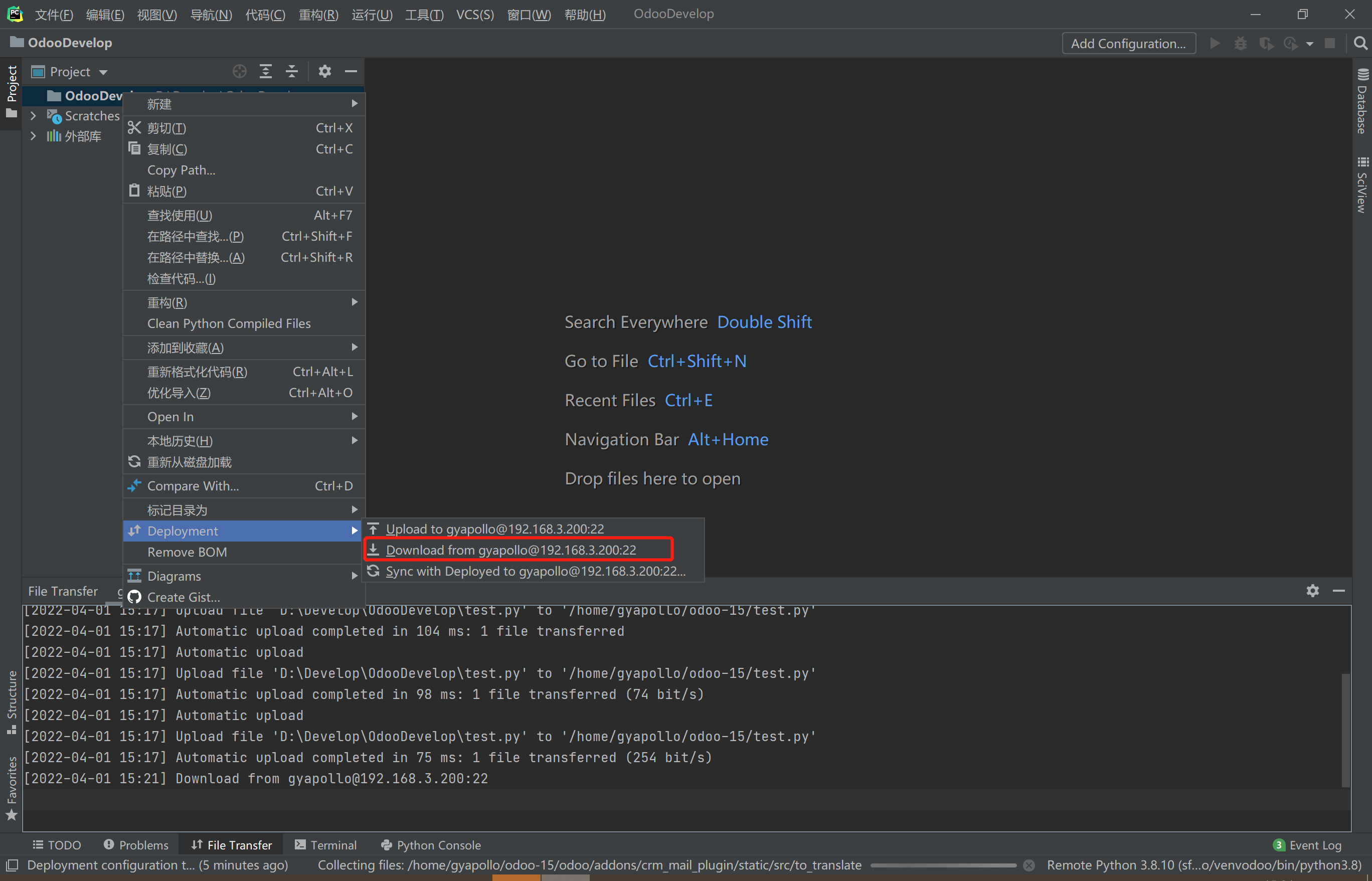Select Clean Python Compiled Files

[x=244, y=323]
